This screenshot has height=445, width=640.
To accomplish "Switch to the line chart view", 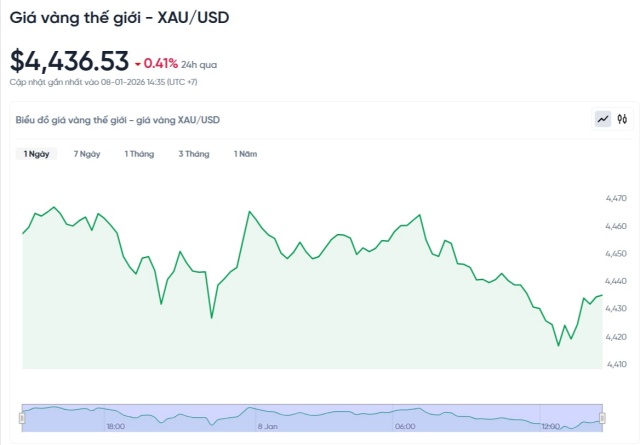I will click(603, 119).
